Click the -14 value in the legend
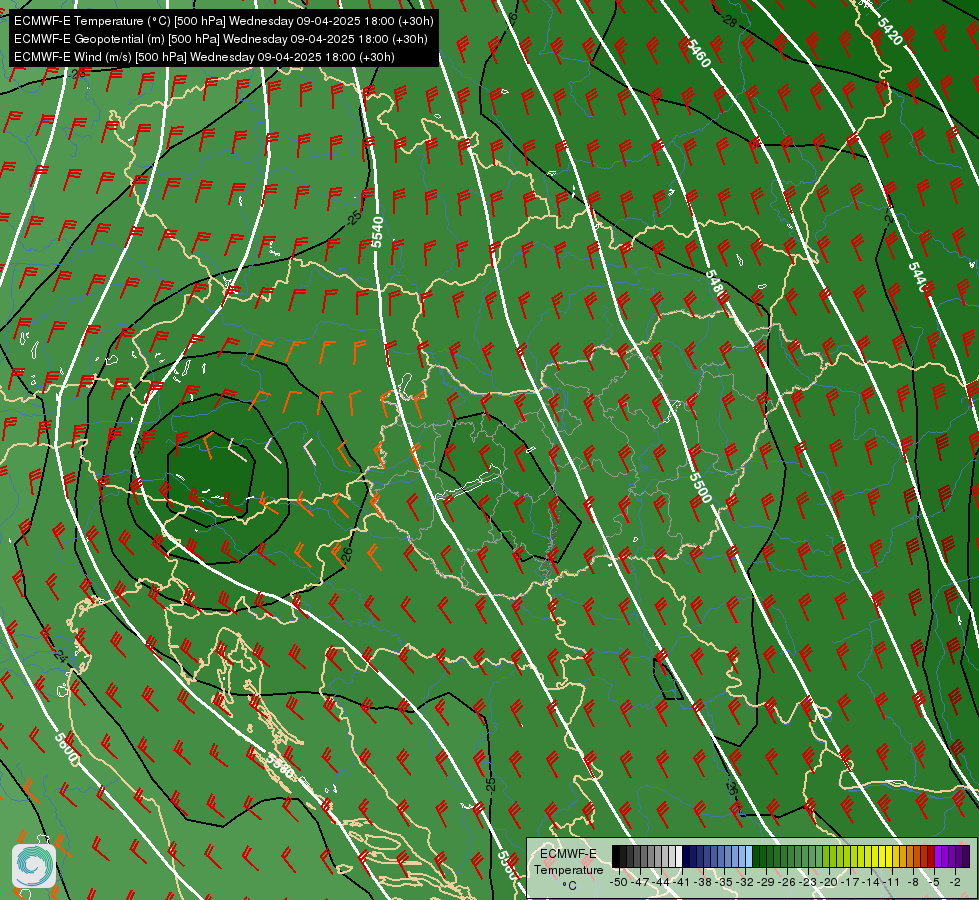Screen dimensions: 979x900 (x=871, y=882)
